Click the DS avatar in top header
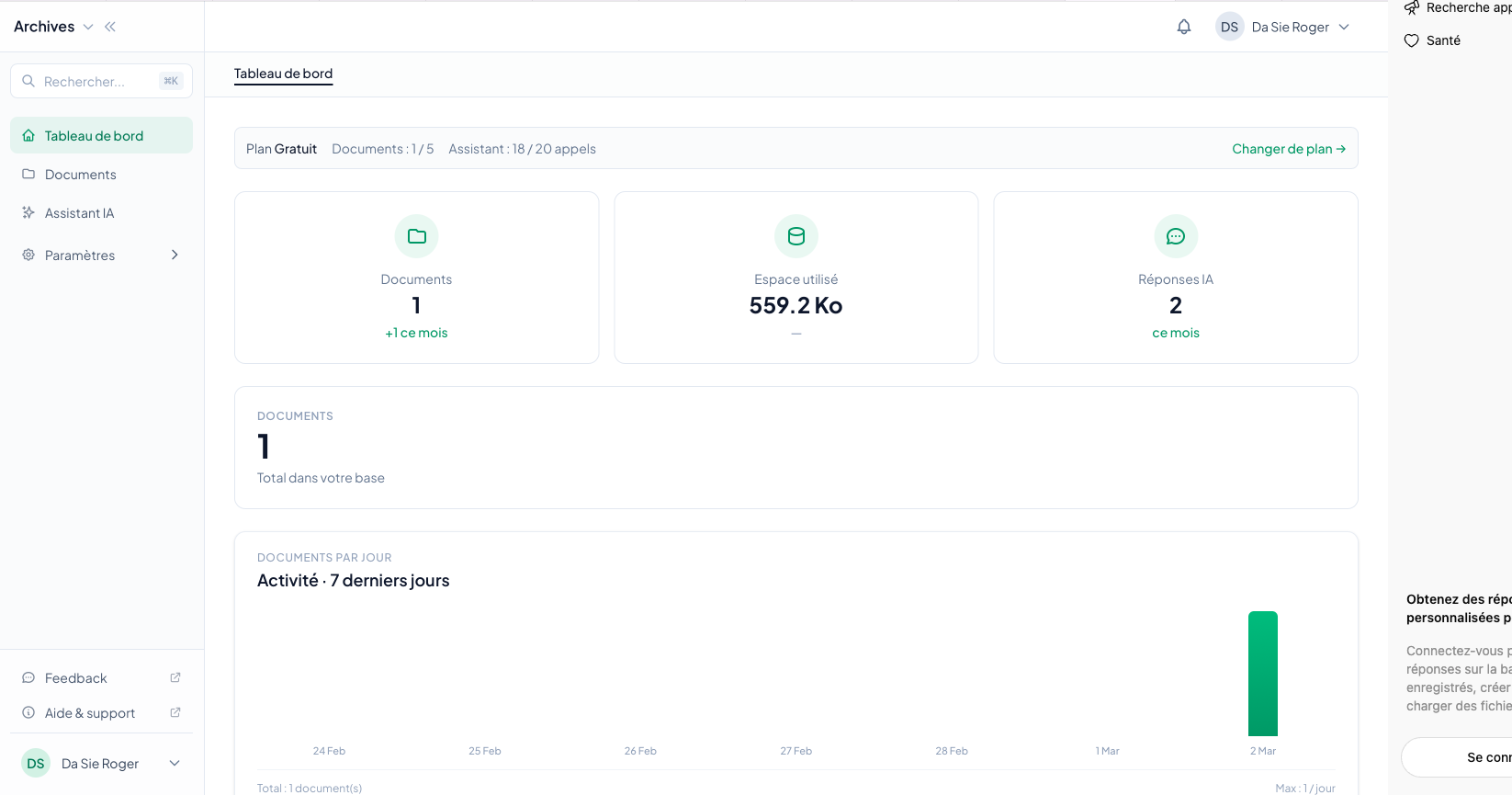The width and height of the screenshot is (1512, 795). [1229, 27]
